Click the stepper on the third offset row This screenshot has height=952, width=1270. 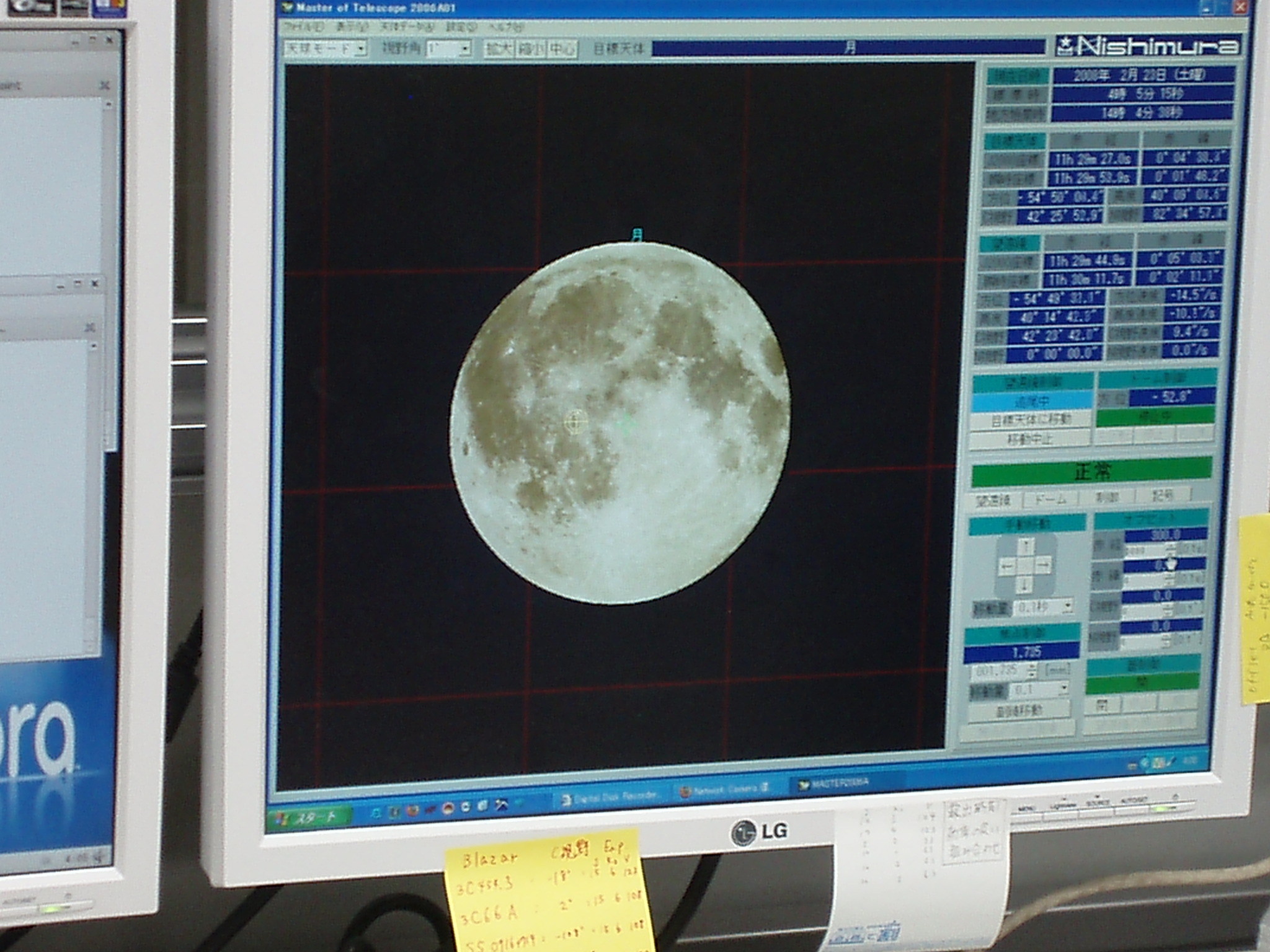point(1167,610)
